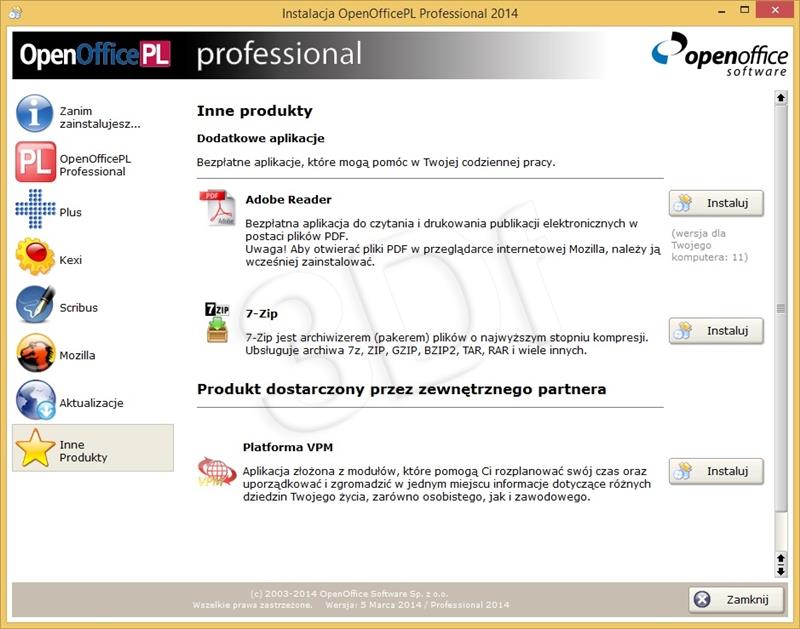
Task: Click the copyright text in footer
Action: coord(349,594)
